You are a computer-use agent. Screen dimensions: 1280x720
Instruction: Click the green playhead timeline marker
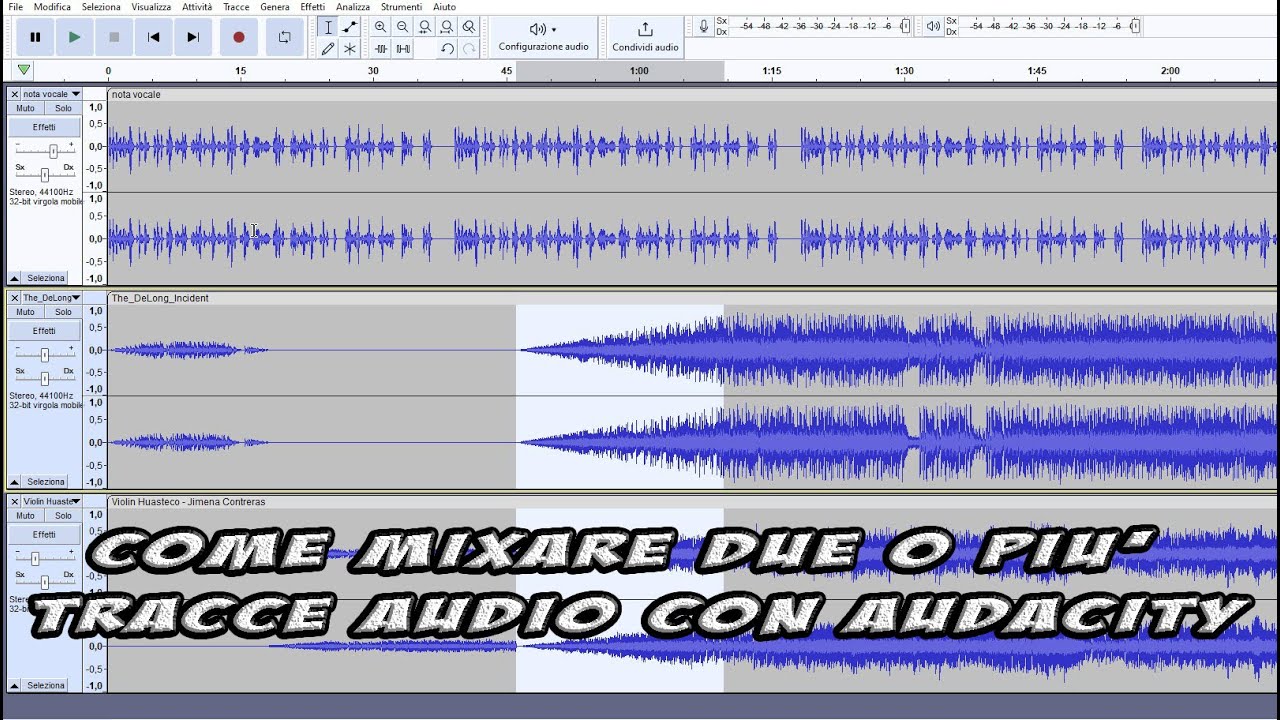(x=23, y=70)
